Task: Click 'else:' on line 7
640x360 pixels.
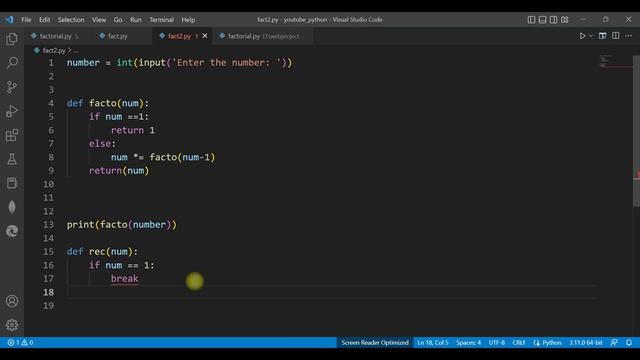Action: pyautogui.click(x=102, y=144)
